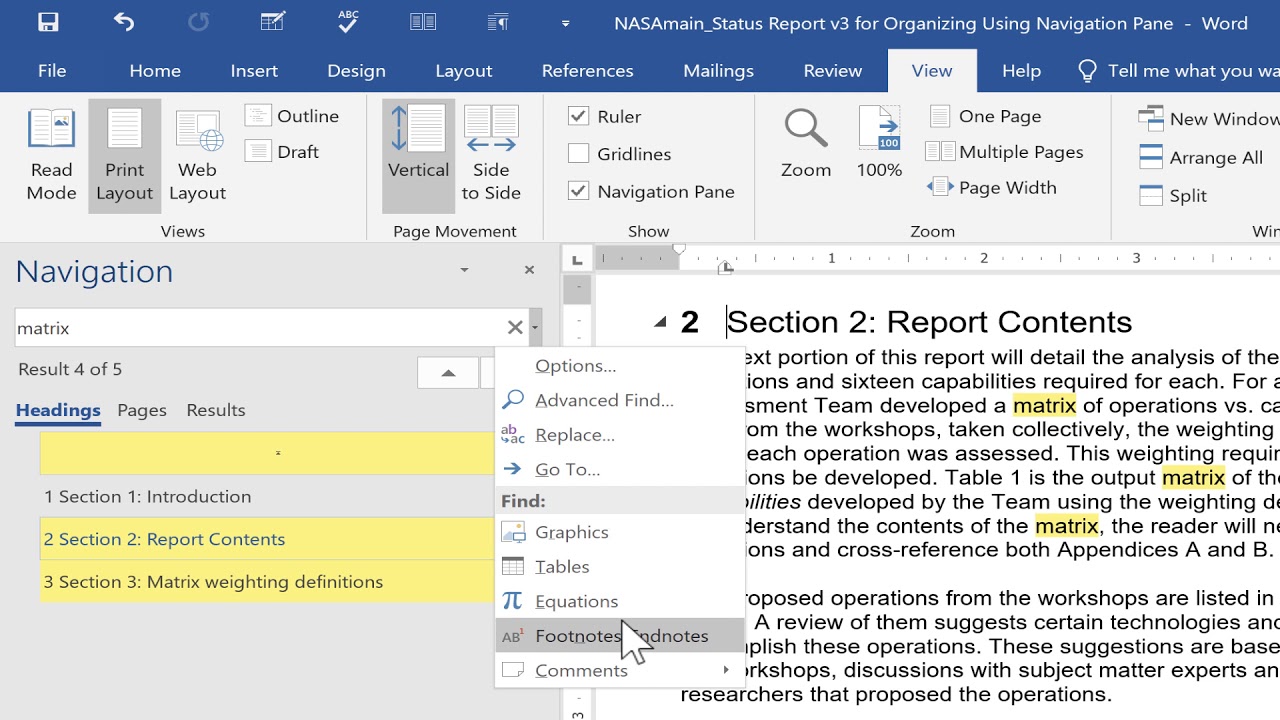Uncheck the Navigation Pane checkbox

[x=579, y=191]
